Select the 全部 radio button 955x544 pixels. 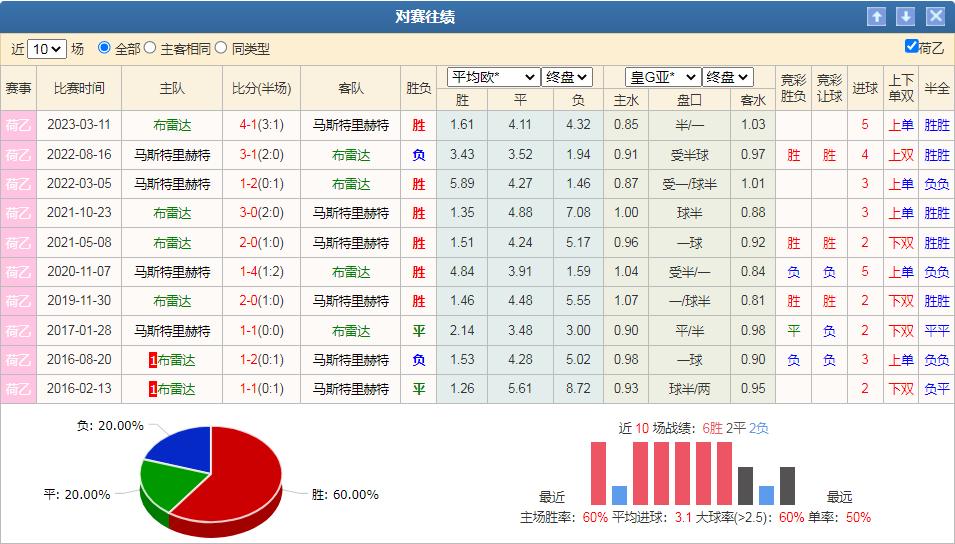coord(104,48)
